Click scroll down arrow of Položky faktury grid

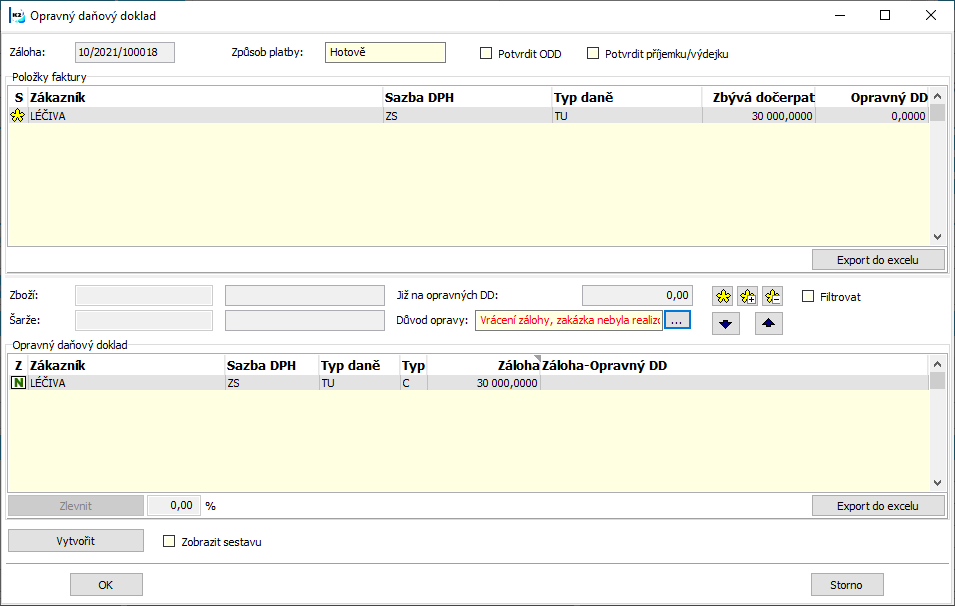937,237
